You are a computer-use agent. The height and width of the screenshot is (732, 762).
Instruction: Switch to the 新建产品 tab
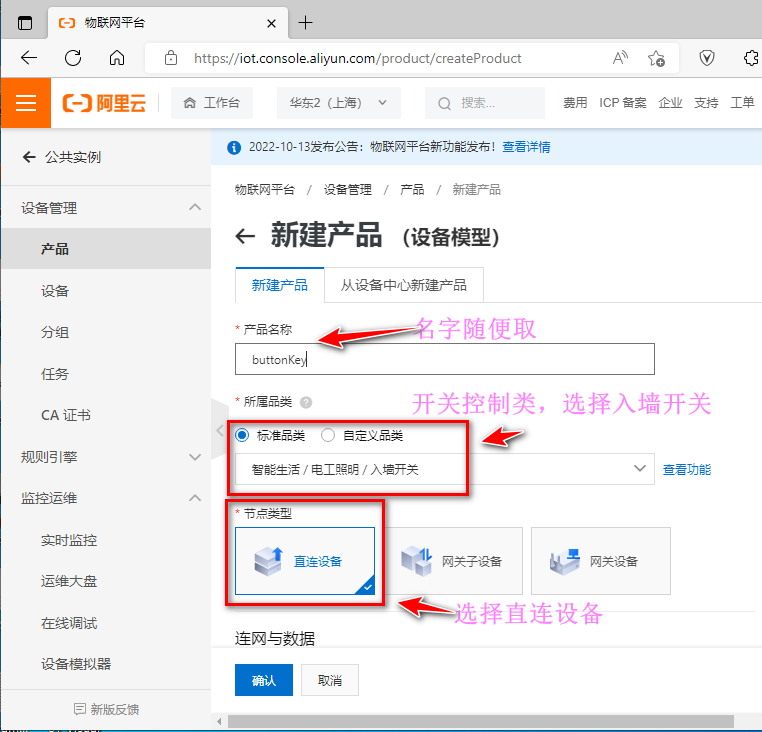click(280, 285)
